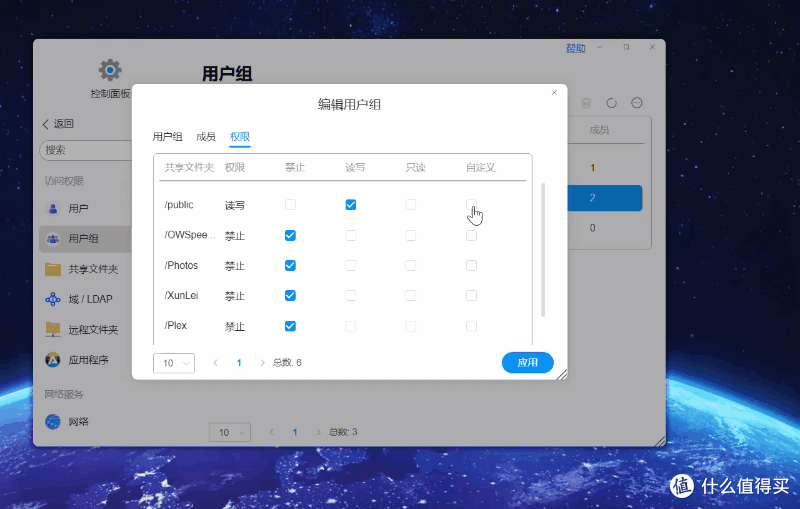Go to next page in background window pagination
The width and height of the screenshot is (800, 509).
(318, 432)
